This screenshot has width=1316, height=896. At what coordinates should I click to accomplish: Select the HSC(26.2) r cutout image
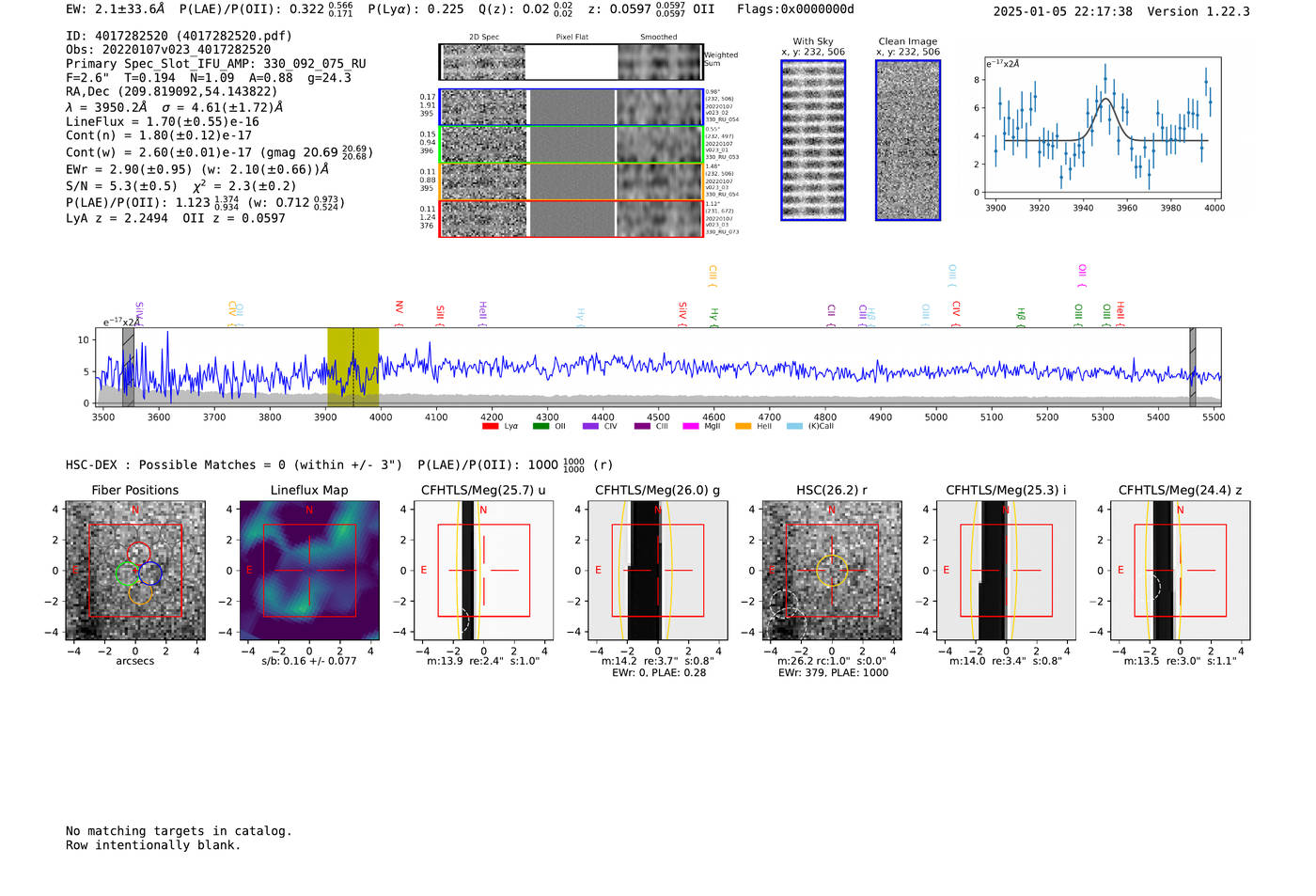(x=832, y=571)
